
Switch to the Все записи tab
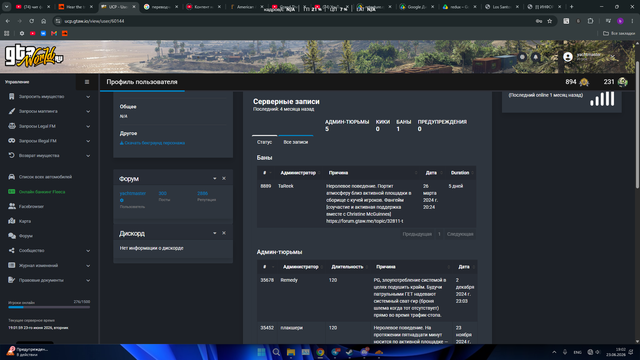pos(296,142)
